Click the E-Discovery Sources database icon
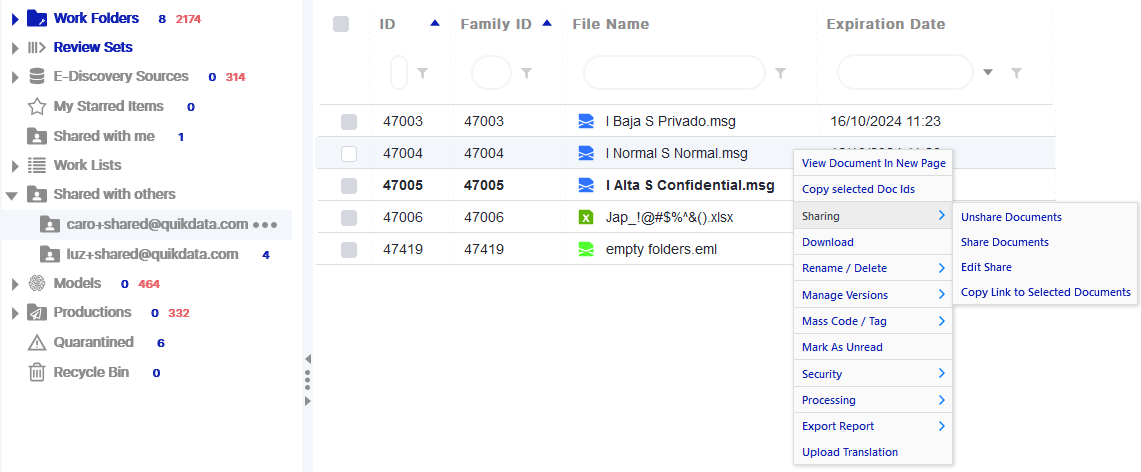The height and width of the screenshot is (472, 1141). coord(36,76)
